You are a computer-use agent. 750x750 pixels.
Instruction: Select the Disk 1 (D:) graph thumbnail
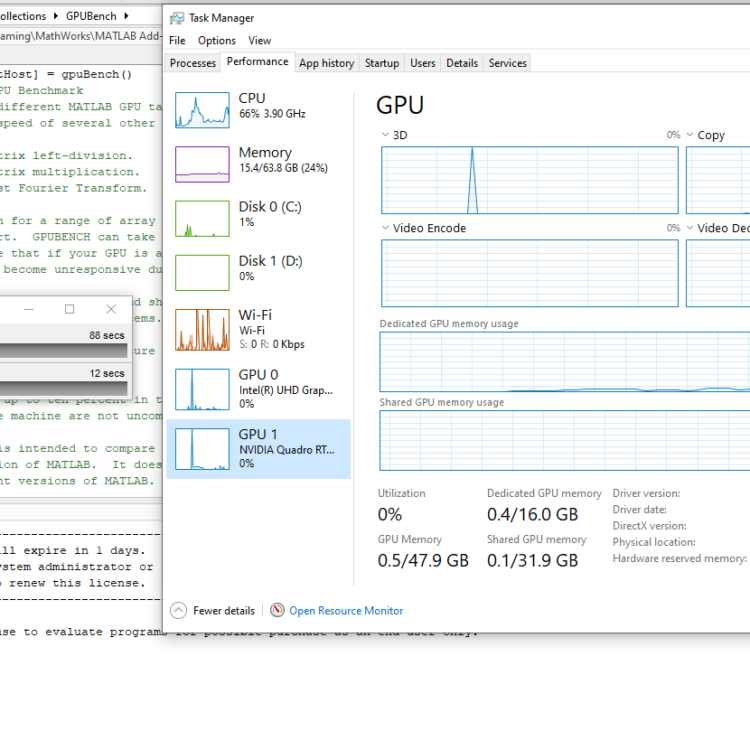point(202,272)
